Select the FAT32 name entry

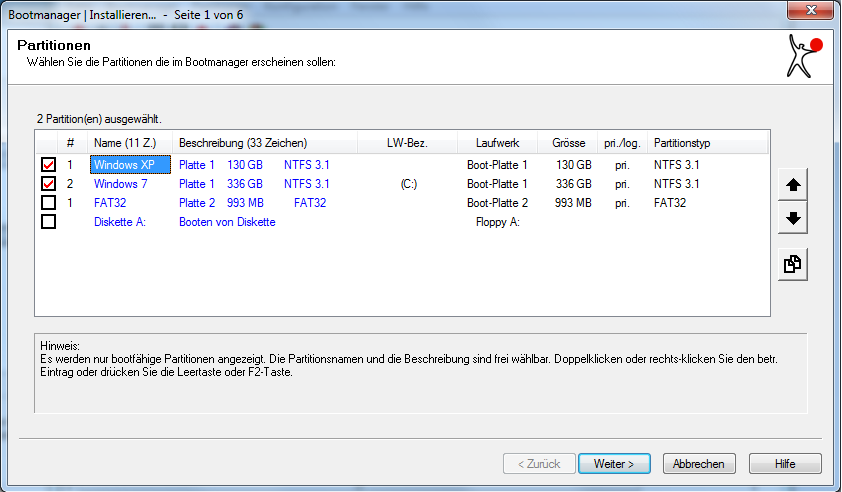(x=110, y=202)
